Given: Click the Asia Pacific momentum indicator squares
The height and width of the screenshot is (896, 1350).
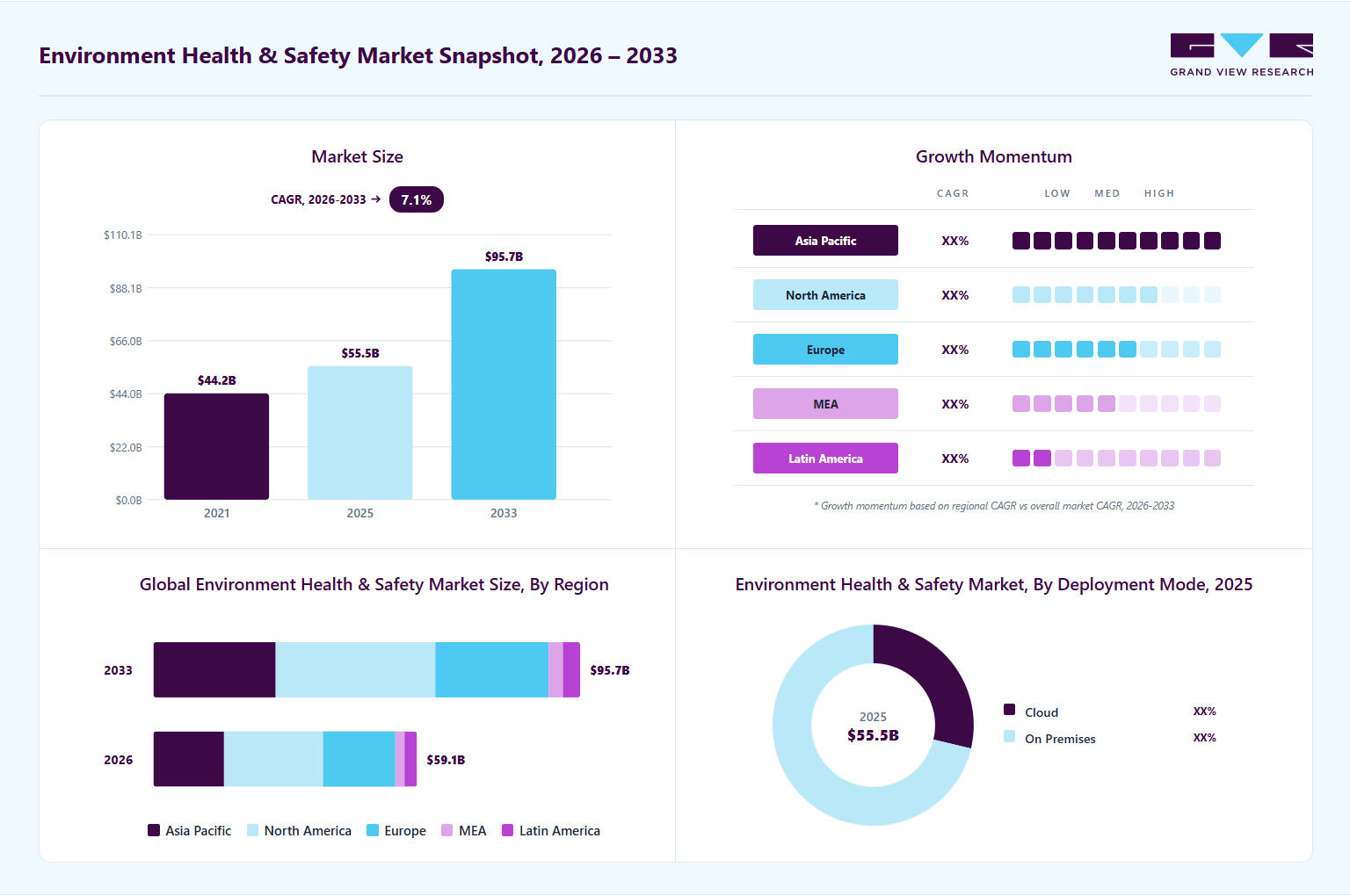Looking at the screenshot, I should coord(1116,241).
